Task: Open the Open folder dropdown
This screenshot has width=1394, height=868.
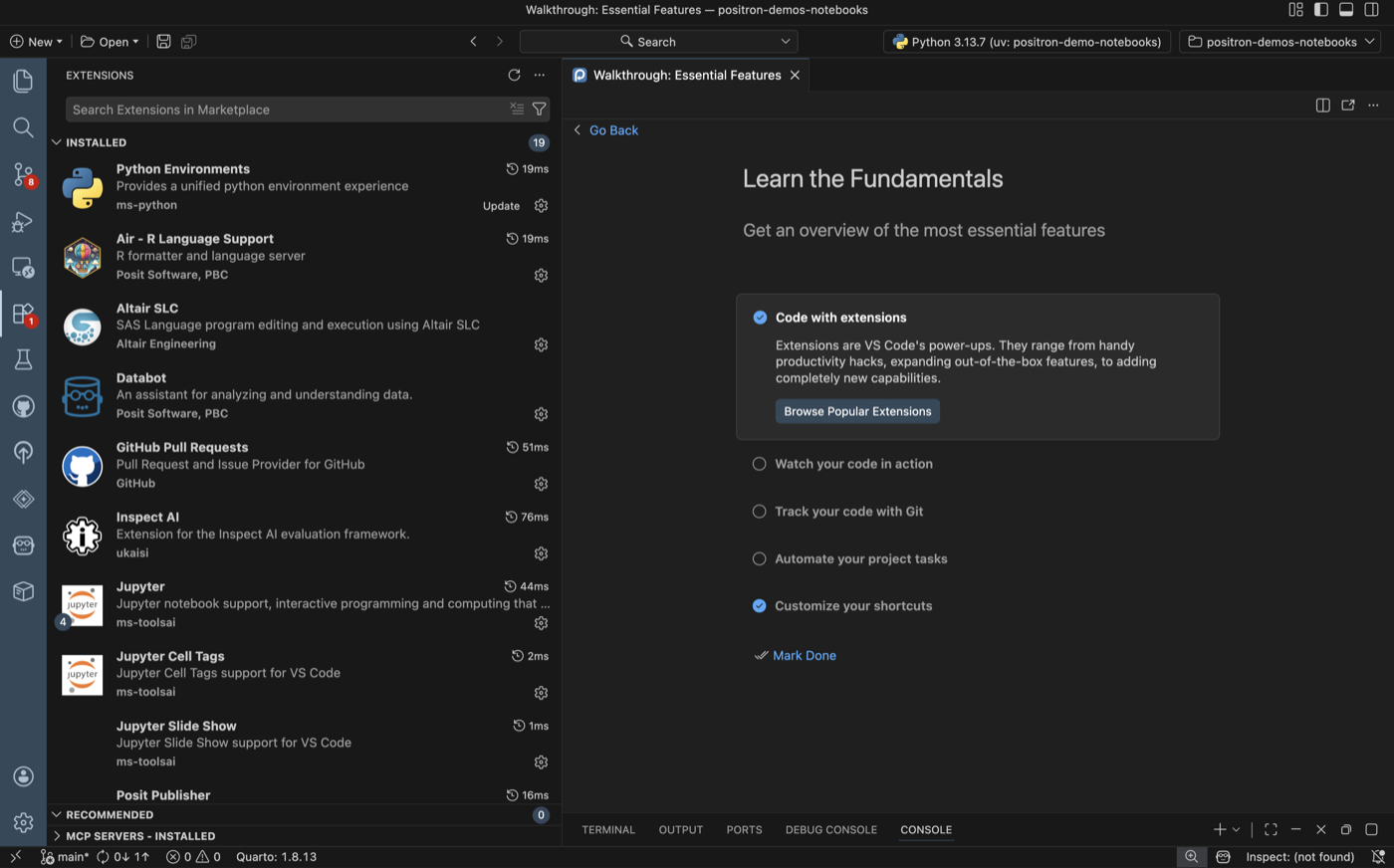Action: coord(111,42)
